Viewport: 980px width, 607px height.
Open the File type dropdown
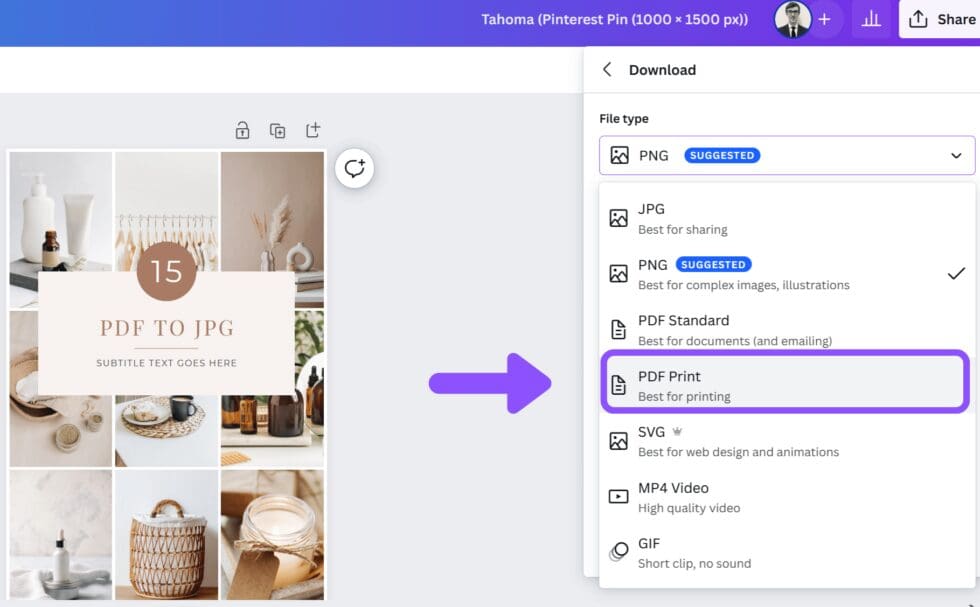click(957, 155)
